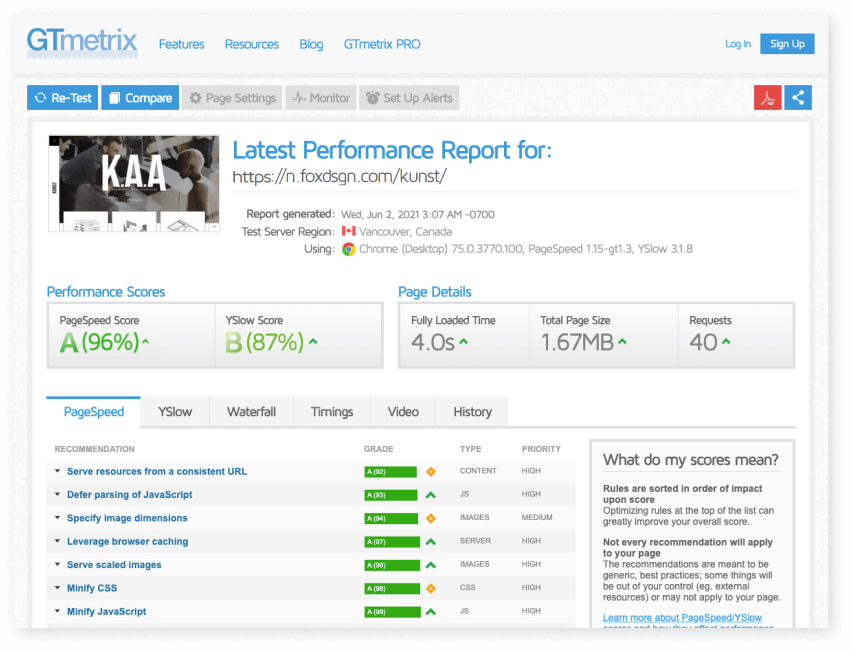This screenshot has height=651, width=851.
Task: Click the KAA website preview thumbnail
Action: [133, 183]
